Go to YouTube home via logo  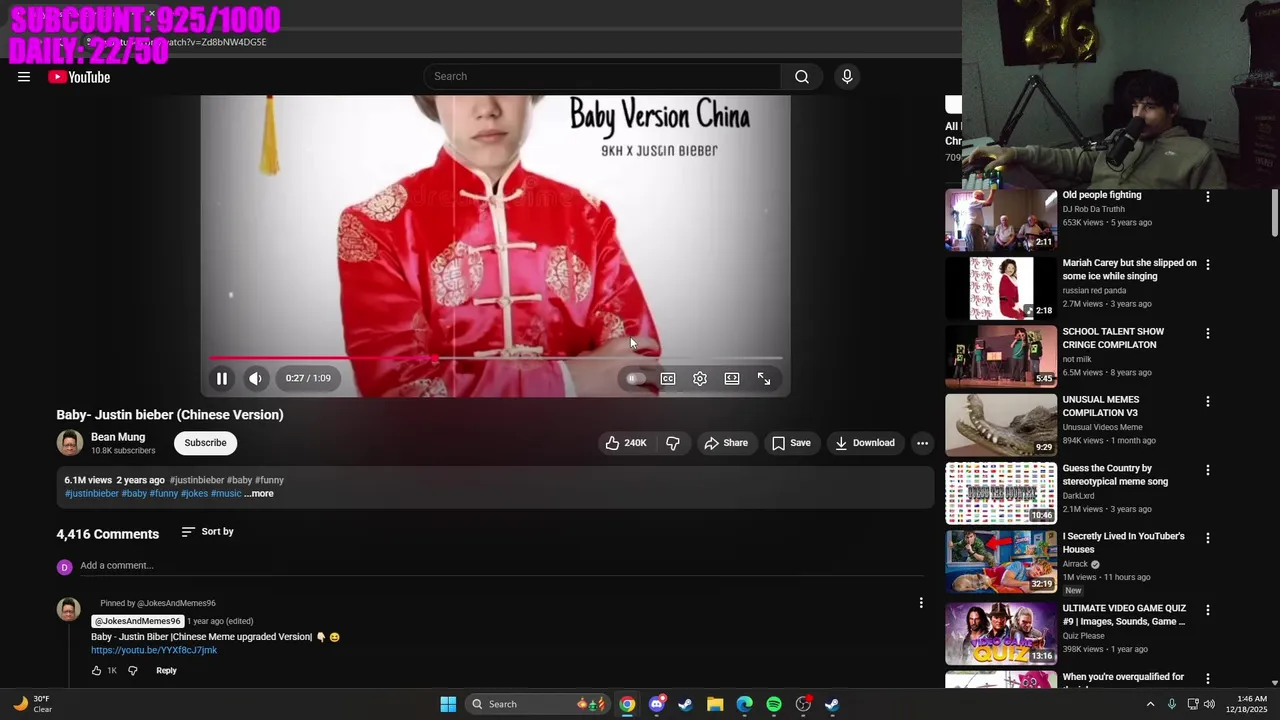click(x=79, y=77)
